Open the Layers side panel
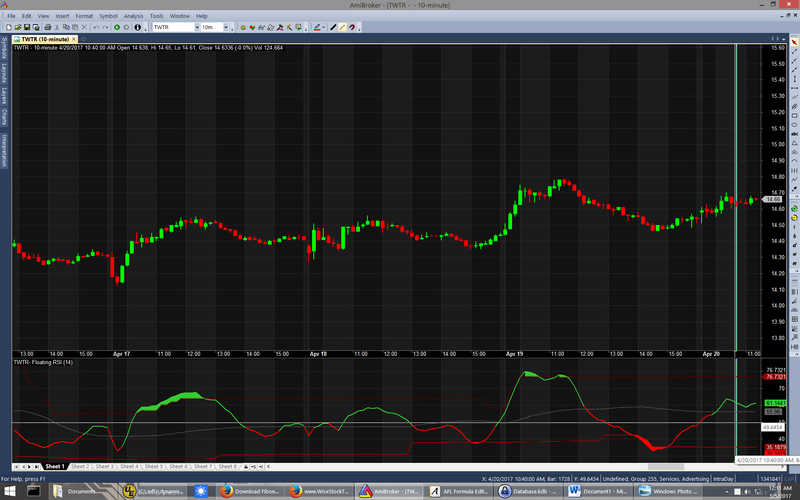 [4, 96]
